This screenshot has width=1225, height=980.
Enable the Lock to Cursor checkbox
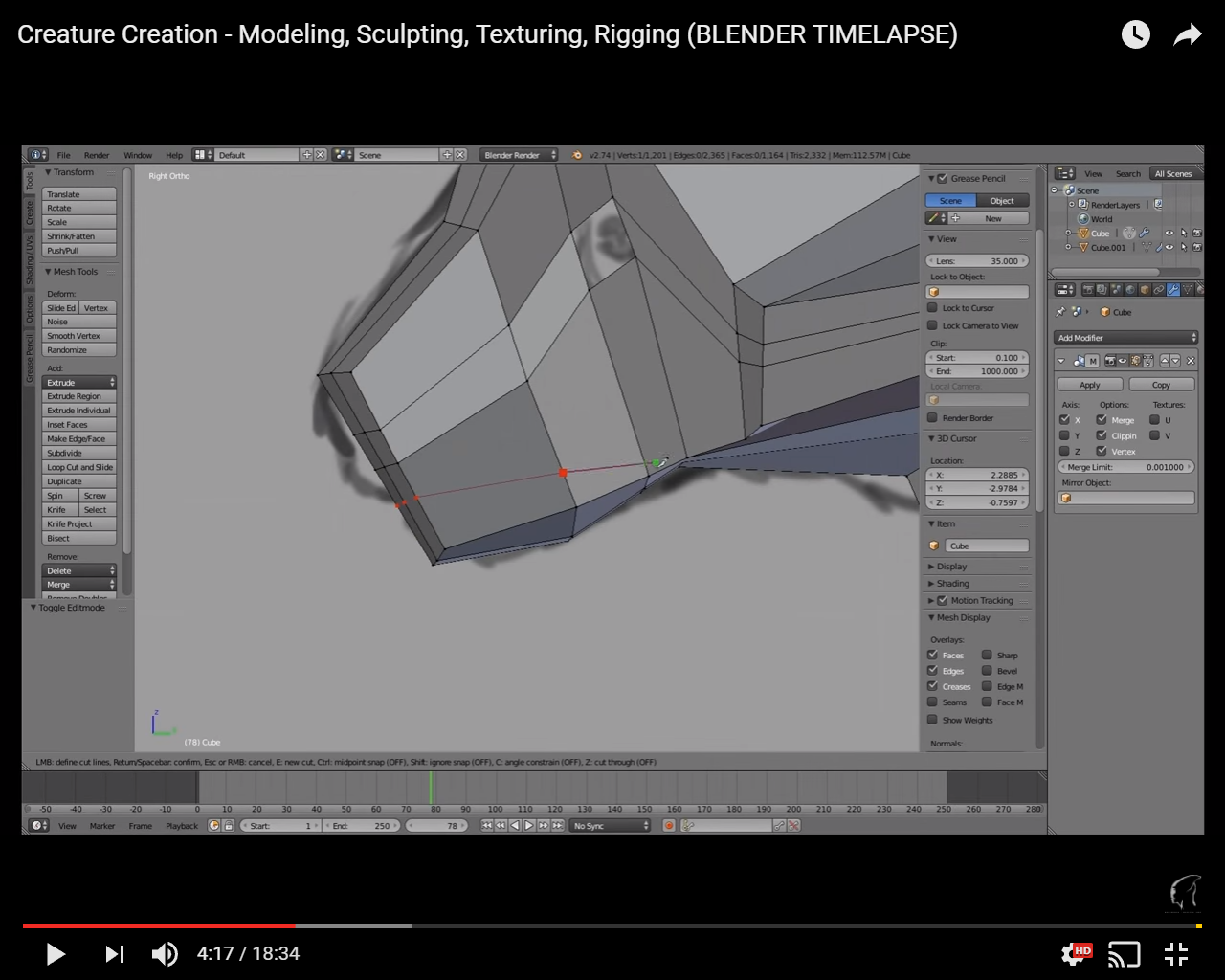click(932, 308)
